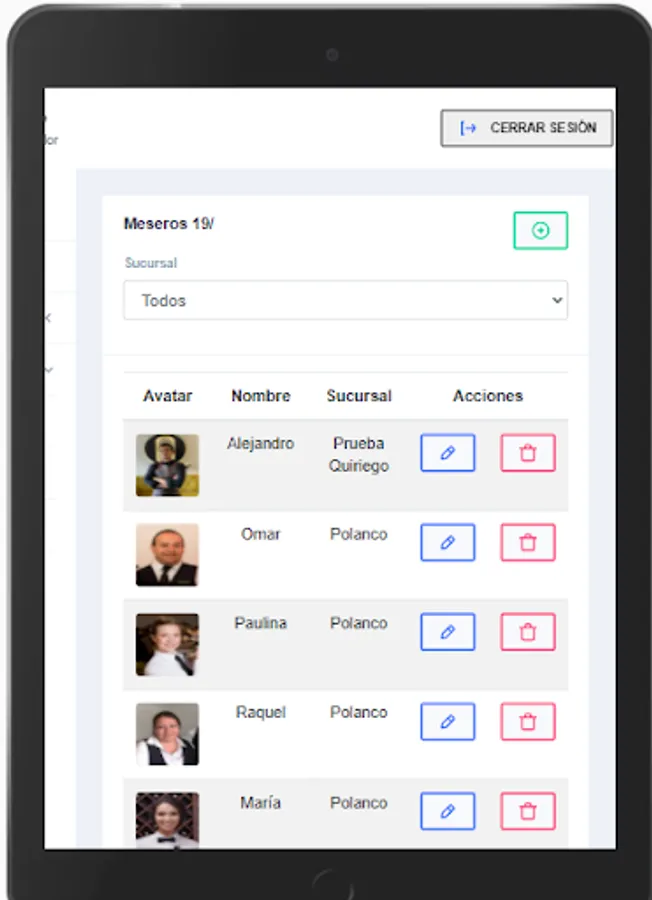Delete Raquel using the red trash icon
Viewport: 652px width, 900px height.
coord(528,721)
